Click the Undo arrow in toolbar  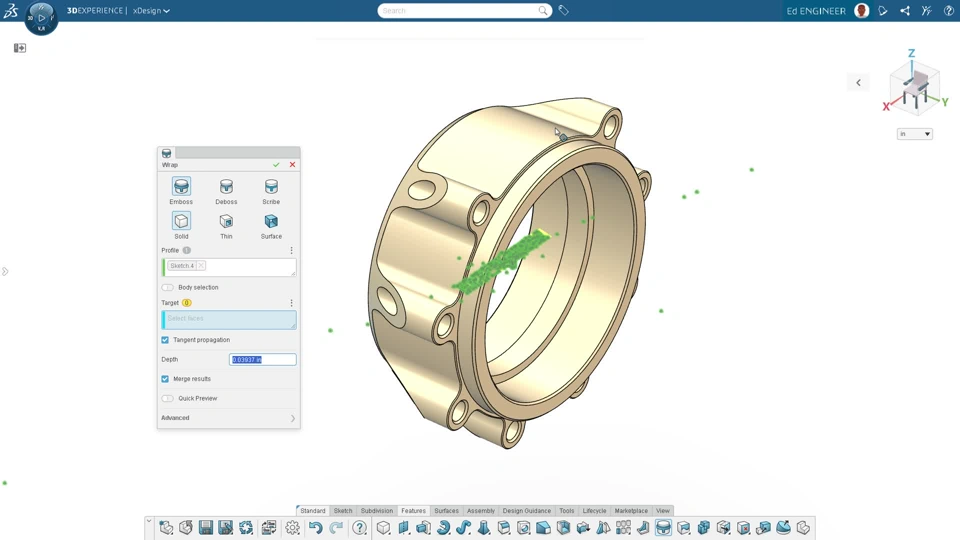[x=315, y=528]
